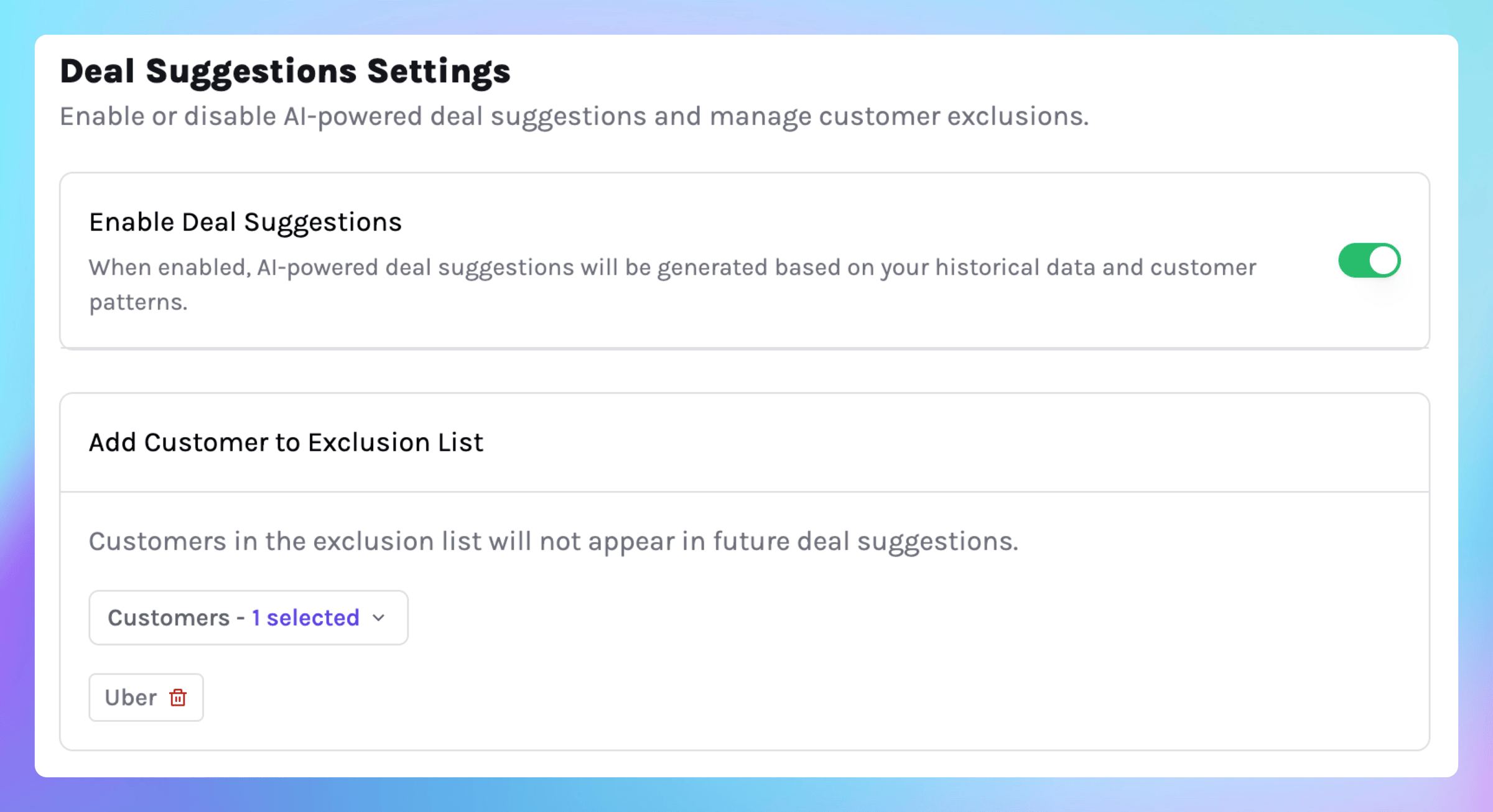Click the chevron arrow in Customers dropdown
1493x812 pixels.
click(x=379, y=618)
